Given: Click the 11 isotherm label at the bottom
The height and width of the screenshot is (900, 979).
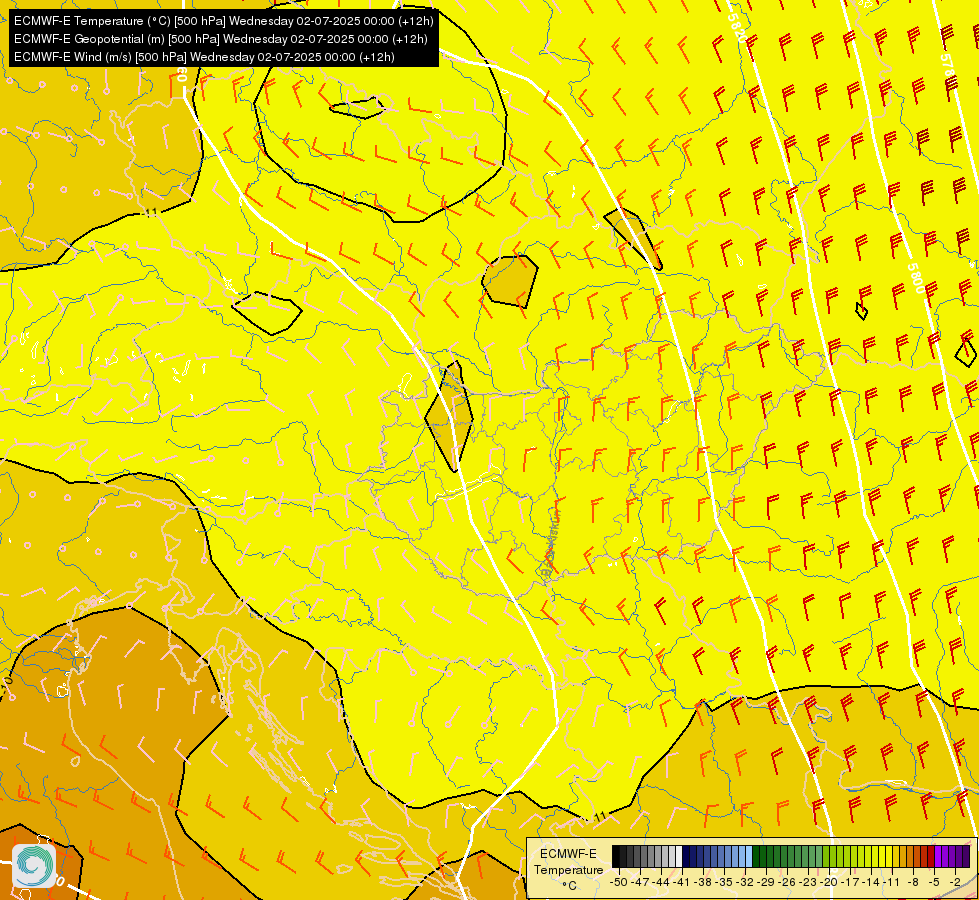Looking at the screenshot, I should tap(600, 816).
